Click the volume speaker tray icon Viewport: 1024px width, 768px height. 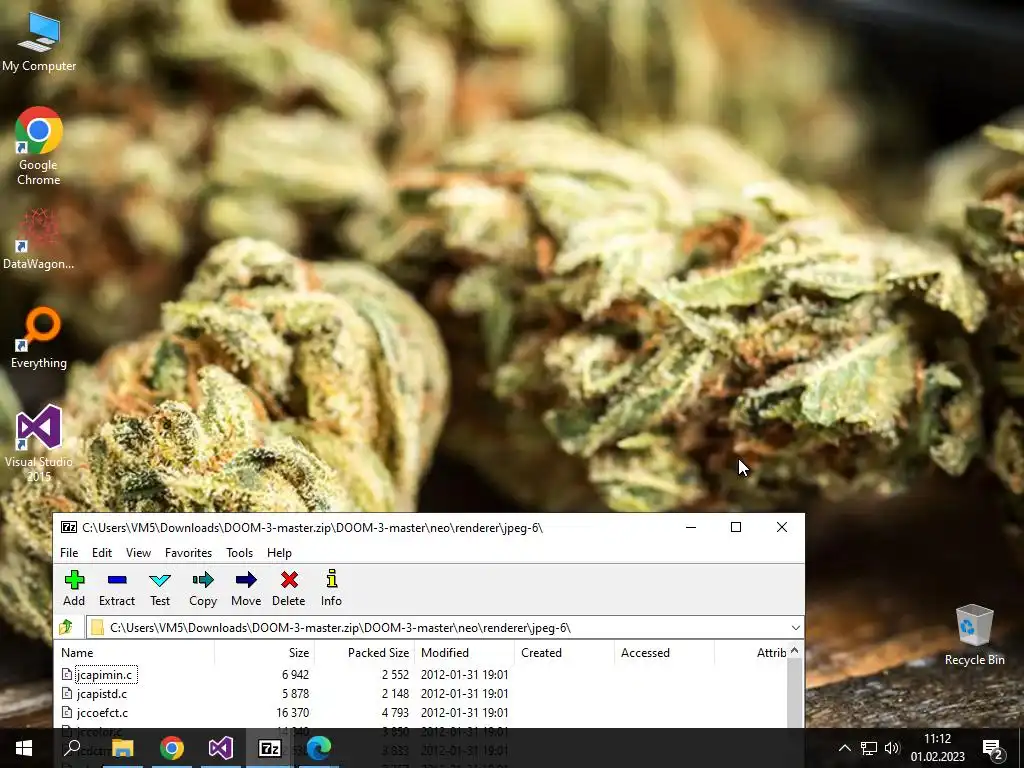(x=892, y=748)
